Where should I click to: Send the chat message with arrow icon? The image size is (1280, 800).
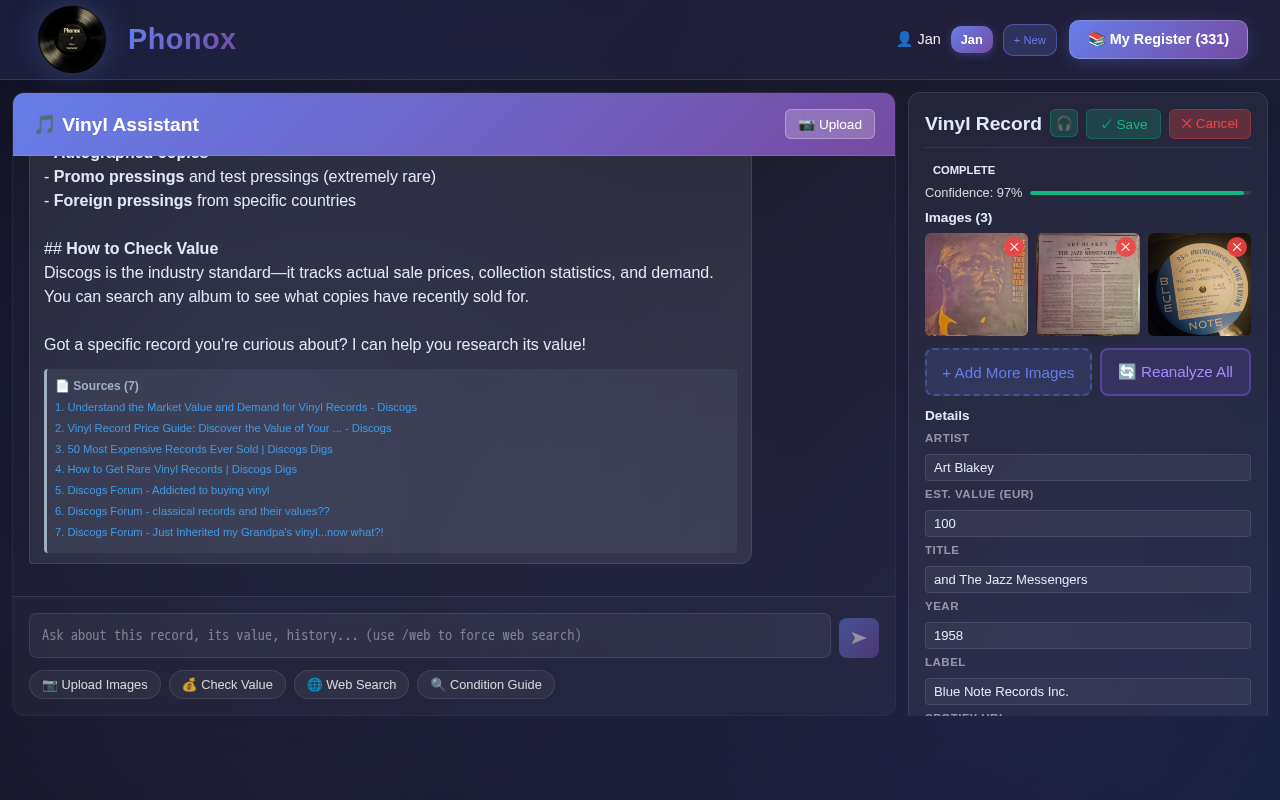(859, 638)
